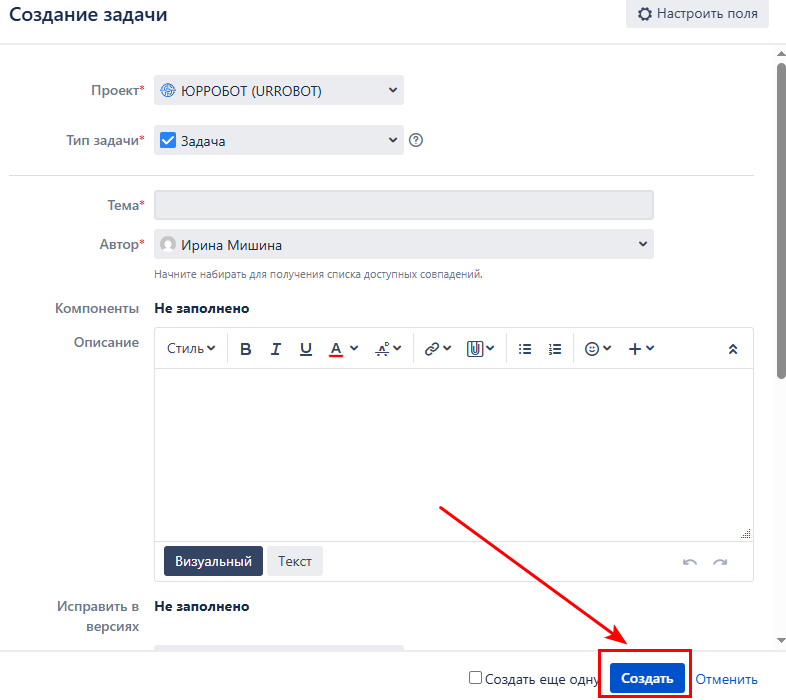Click the help icon next to task type
786x700 pixels.
pyautogui.click(x=417, y=140)
